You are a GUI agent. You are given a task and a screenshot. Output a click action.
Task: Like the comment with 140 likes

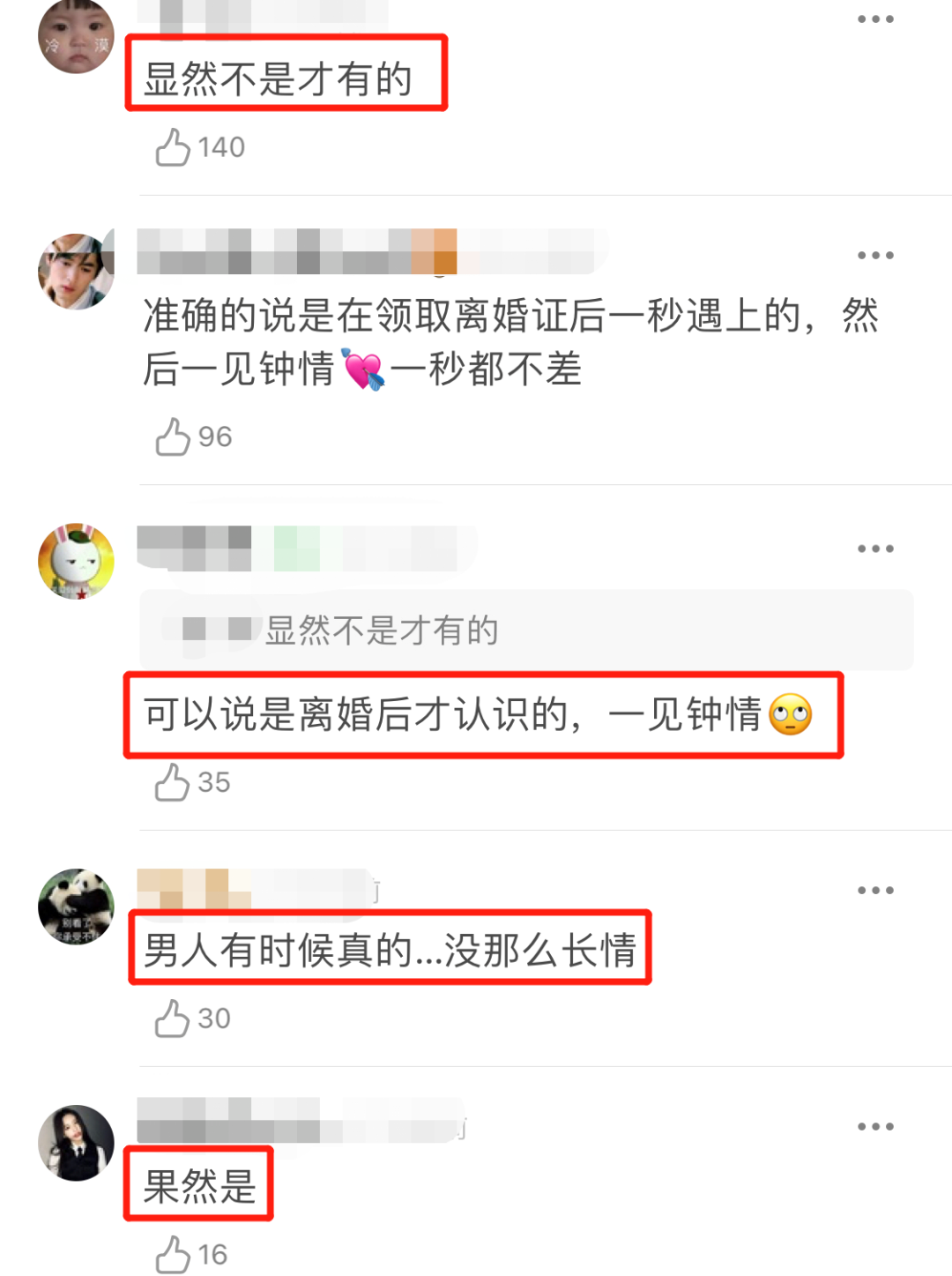point(173,147)
